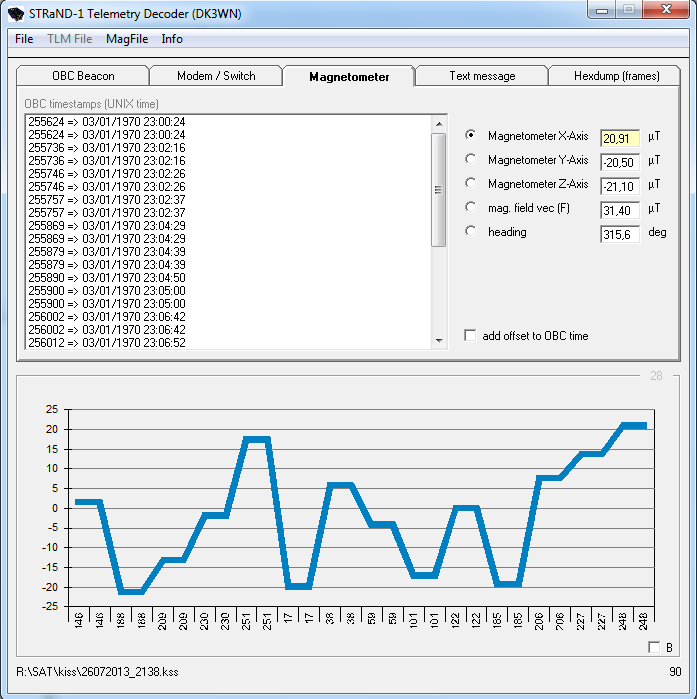Switch to the OBC Beacon tab
The height and width of the screenshot is (699, 697).
83,76
